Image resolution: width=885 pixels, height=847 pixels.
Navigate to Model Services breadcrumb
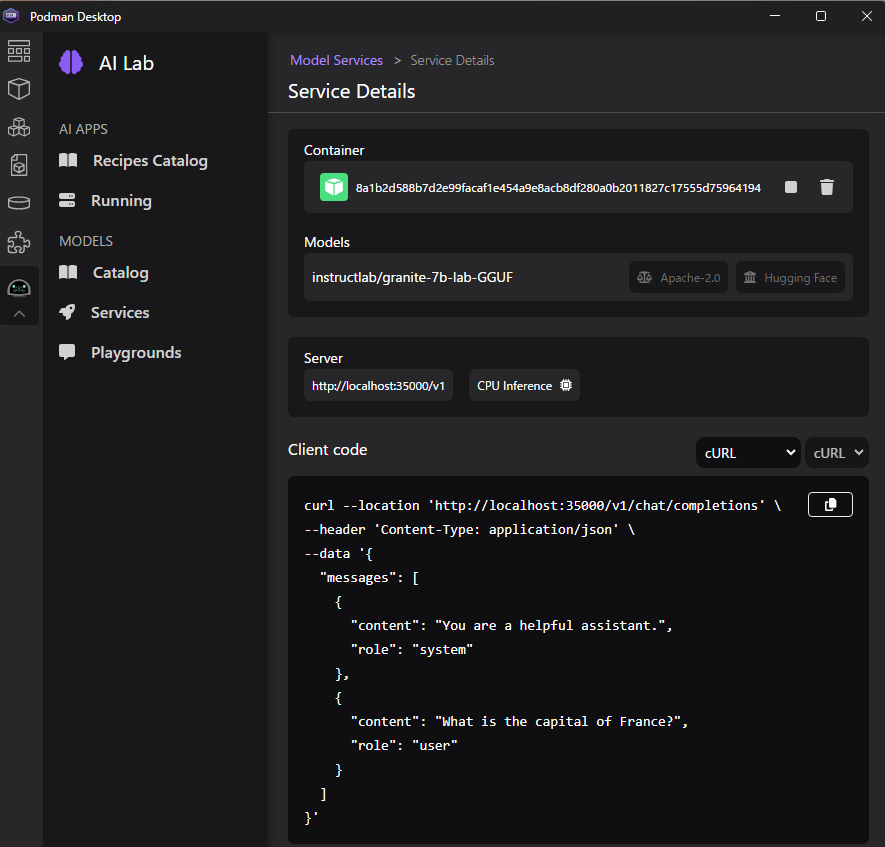pyautogui.click(x=336, y=60)
